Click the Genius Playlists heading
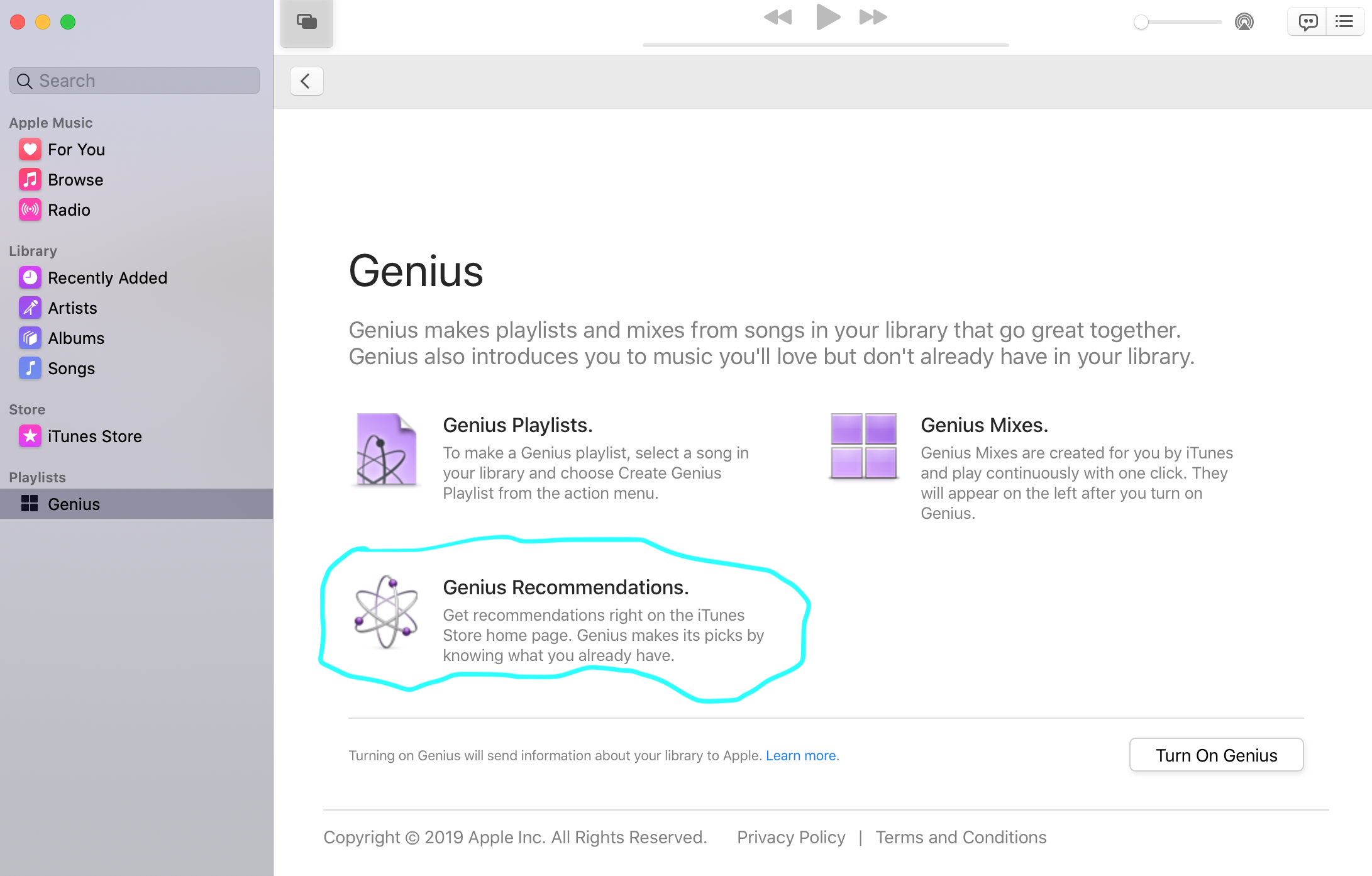1372x876 pixels. coord(517,425)
